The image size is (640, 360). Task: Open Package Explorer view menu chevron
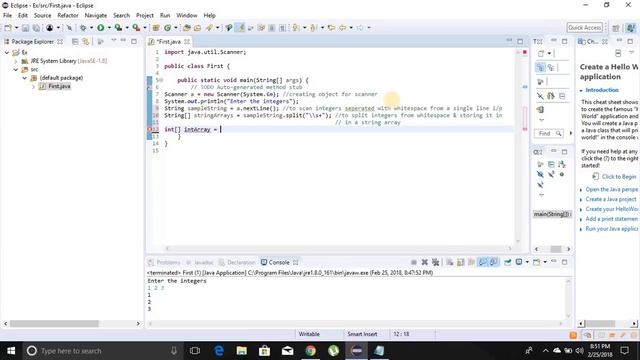coord(113,41)
